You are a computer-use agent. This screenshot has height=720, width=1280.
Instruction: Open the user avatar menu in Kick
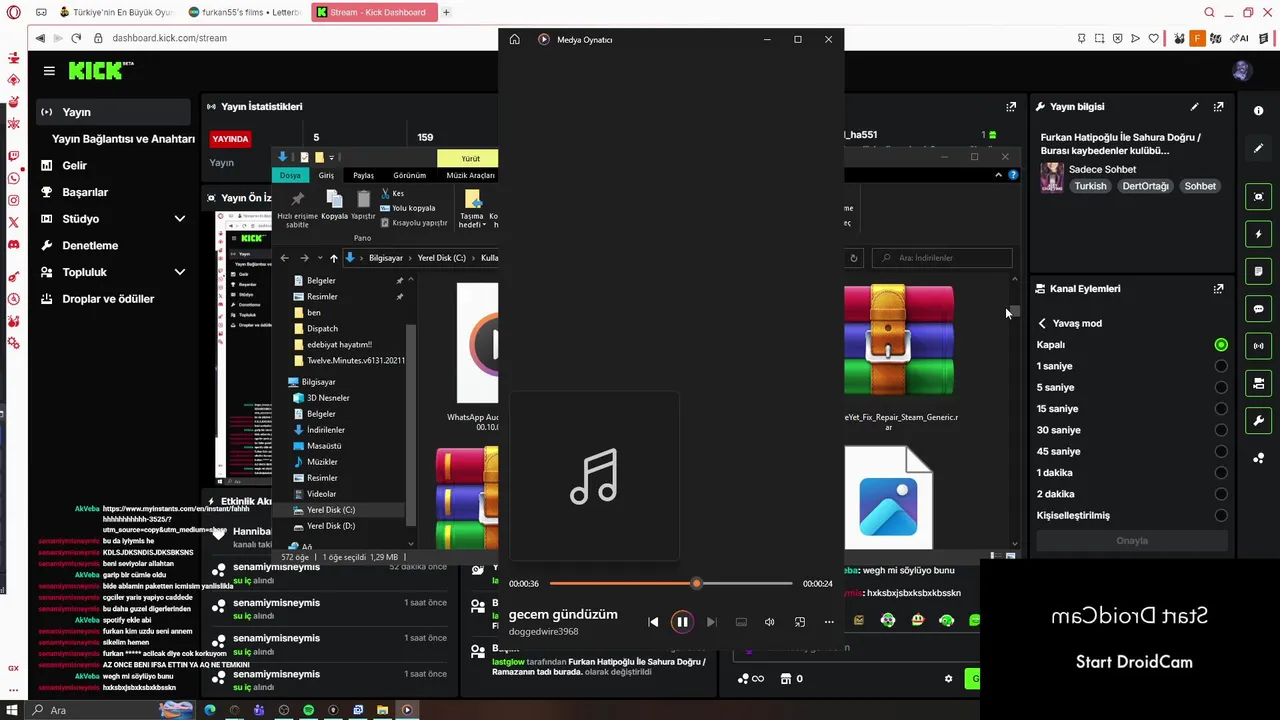[1242, 71]
